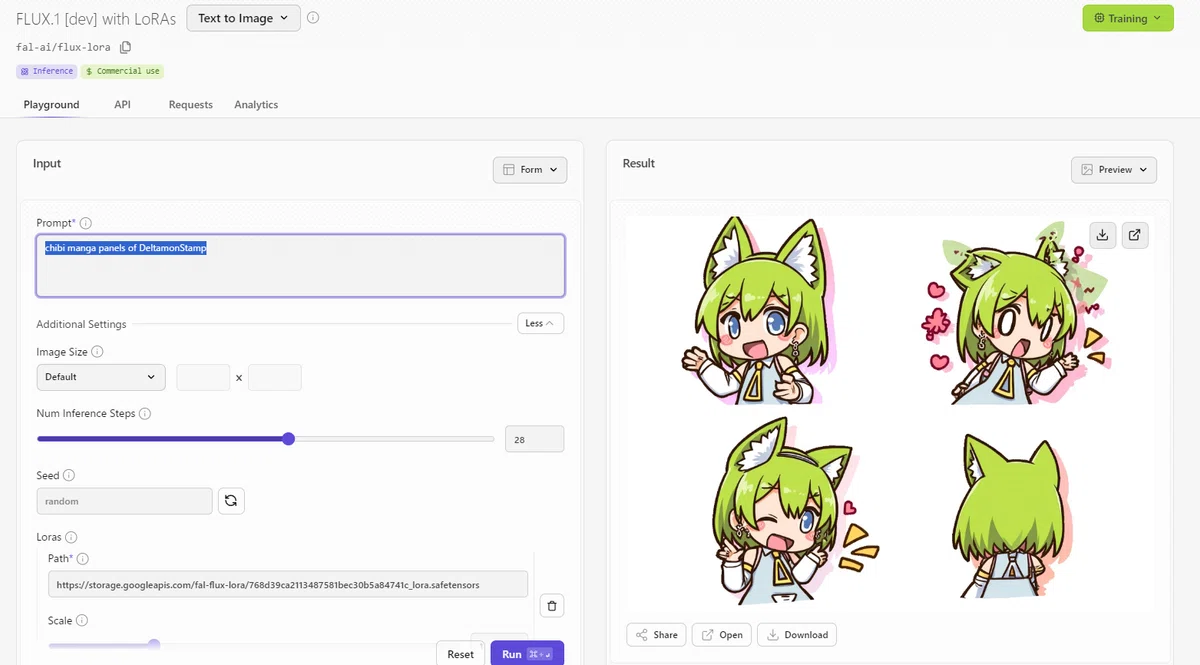
Task: Adjust the Num Inference Steps slider
Action: coord(289,439)
